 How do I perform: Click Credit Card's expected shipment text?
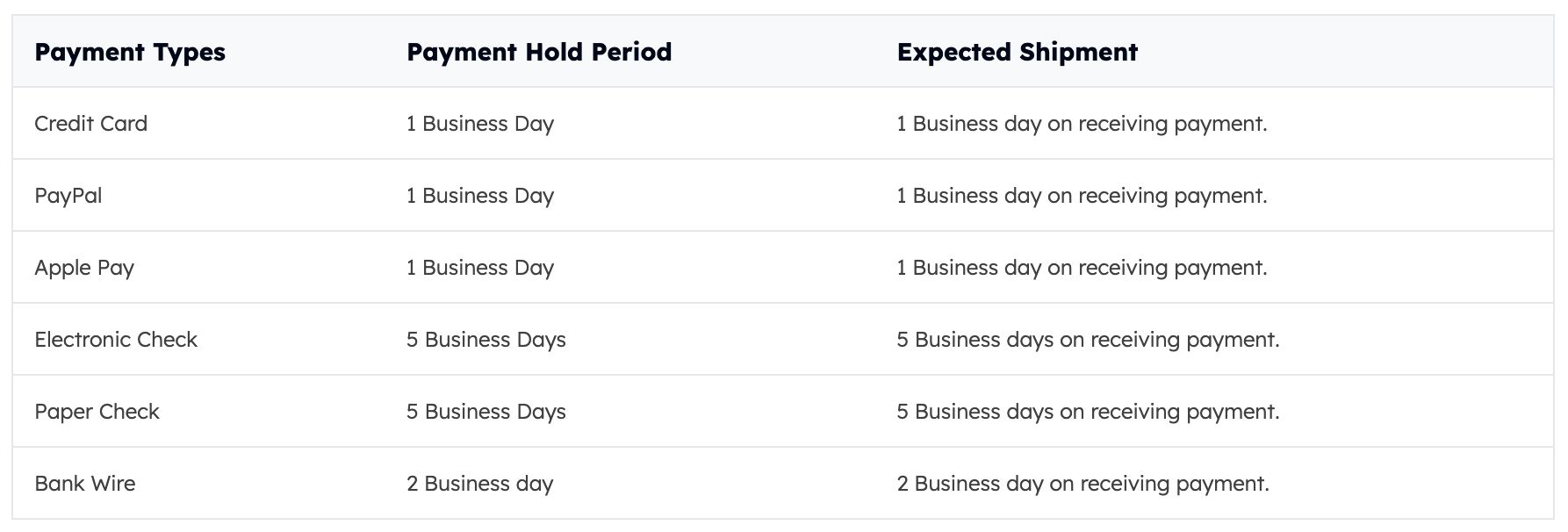[1082, 124]
